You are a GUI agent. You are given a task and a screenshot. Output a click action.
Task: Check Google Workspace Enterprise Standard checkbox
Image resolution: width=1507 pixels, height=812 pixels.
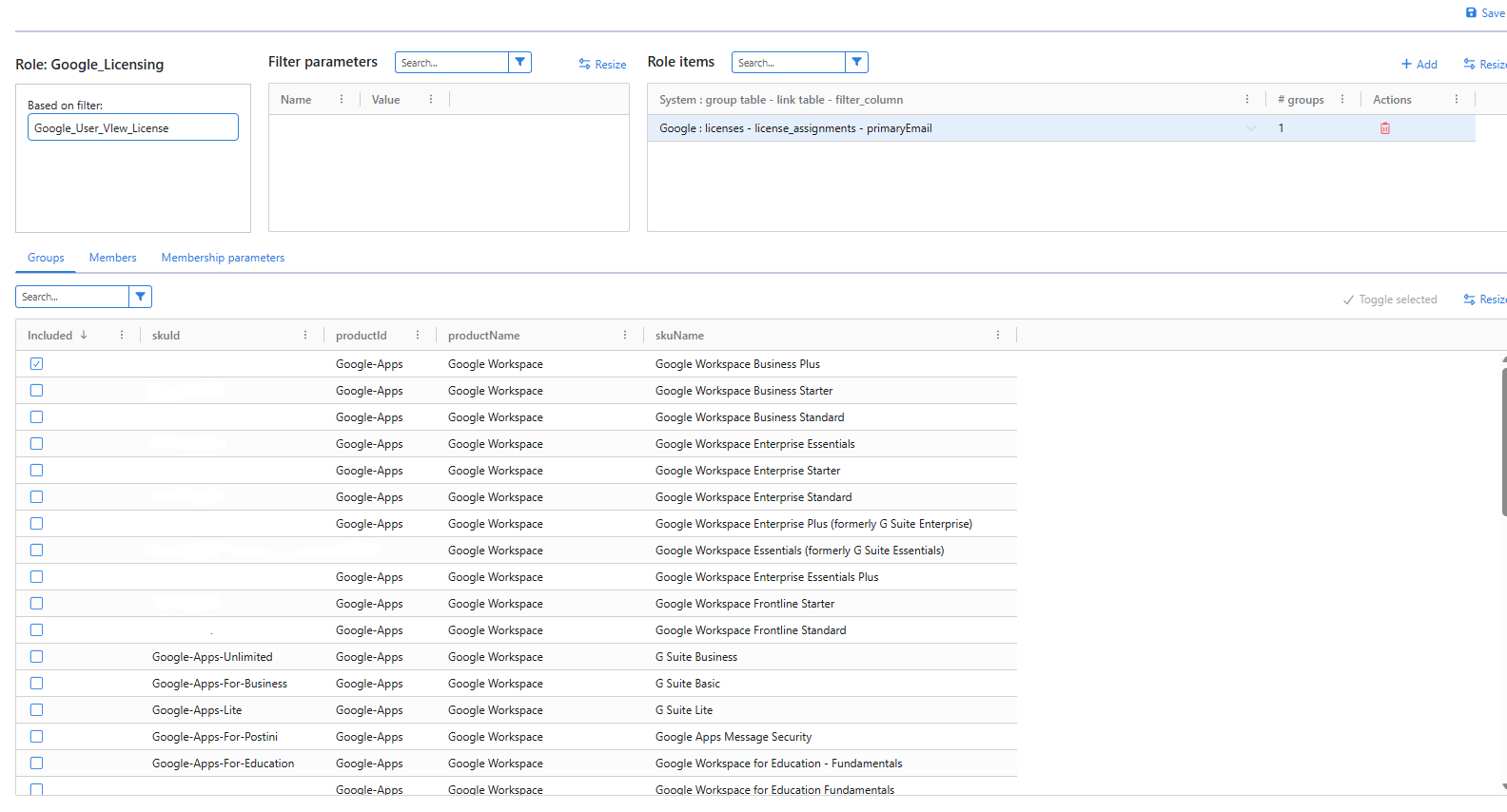click(36, 497)
